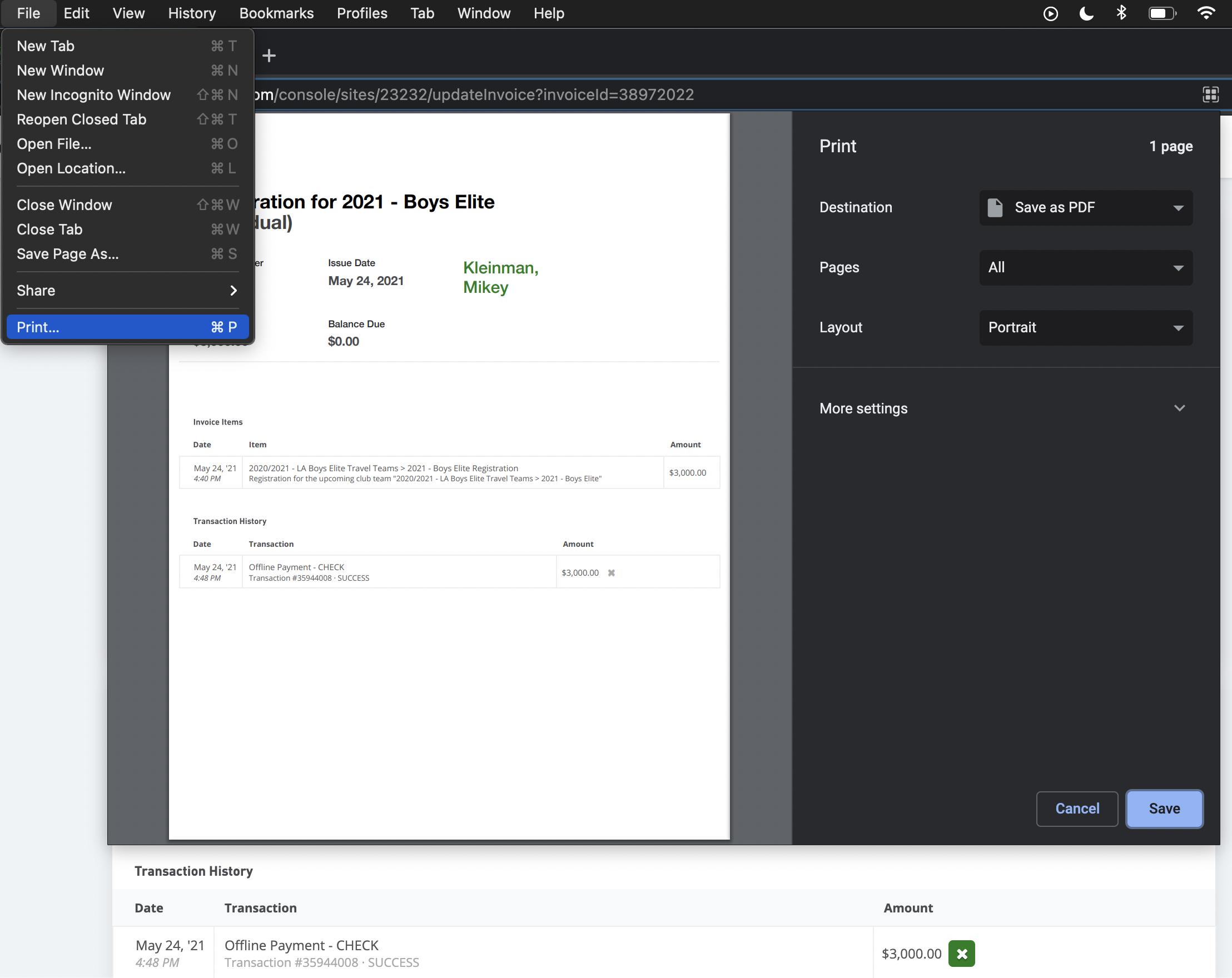Open the Bookmarks menu

(276, 13)
